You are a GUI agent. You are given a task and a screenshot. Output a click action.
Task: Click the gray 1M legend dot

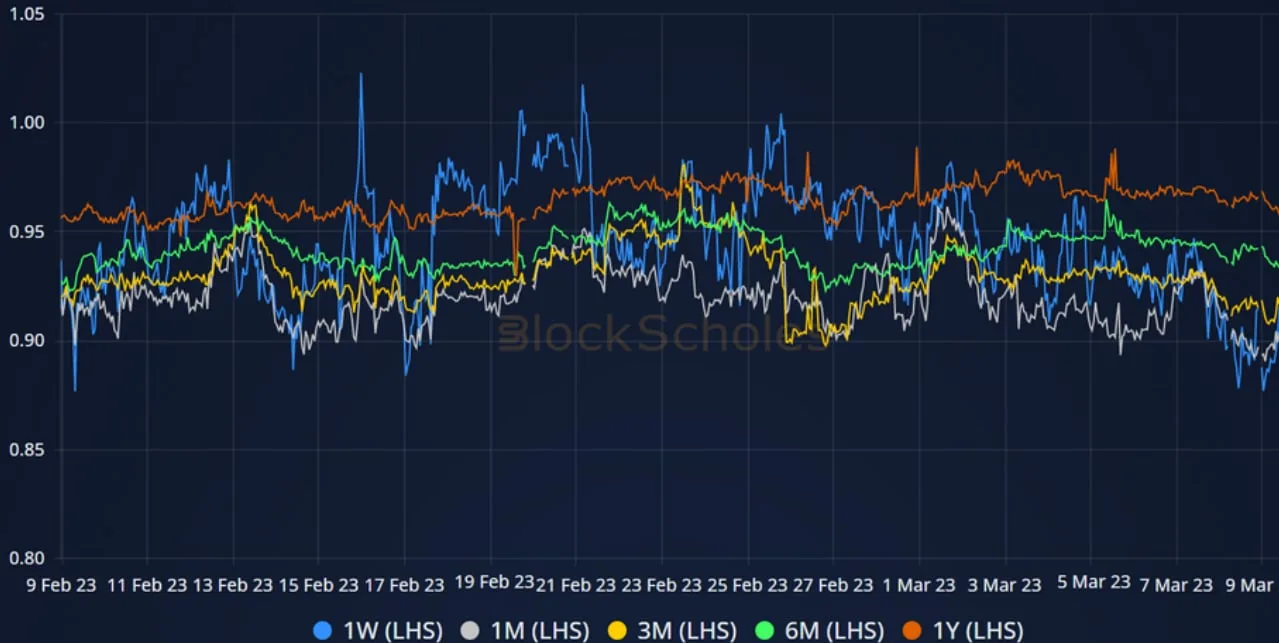pos(469,631)
